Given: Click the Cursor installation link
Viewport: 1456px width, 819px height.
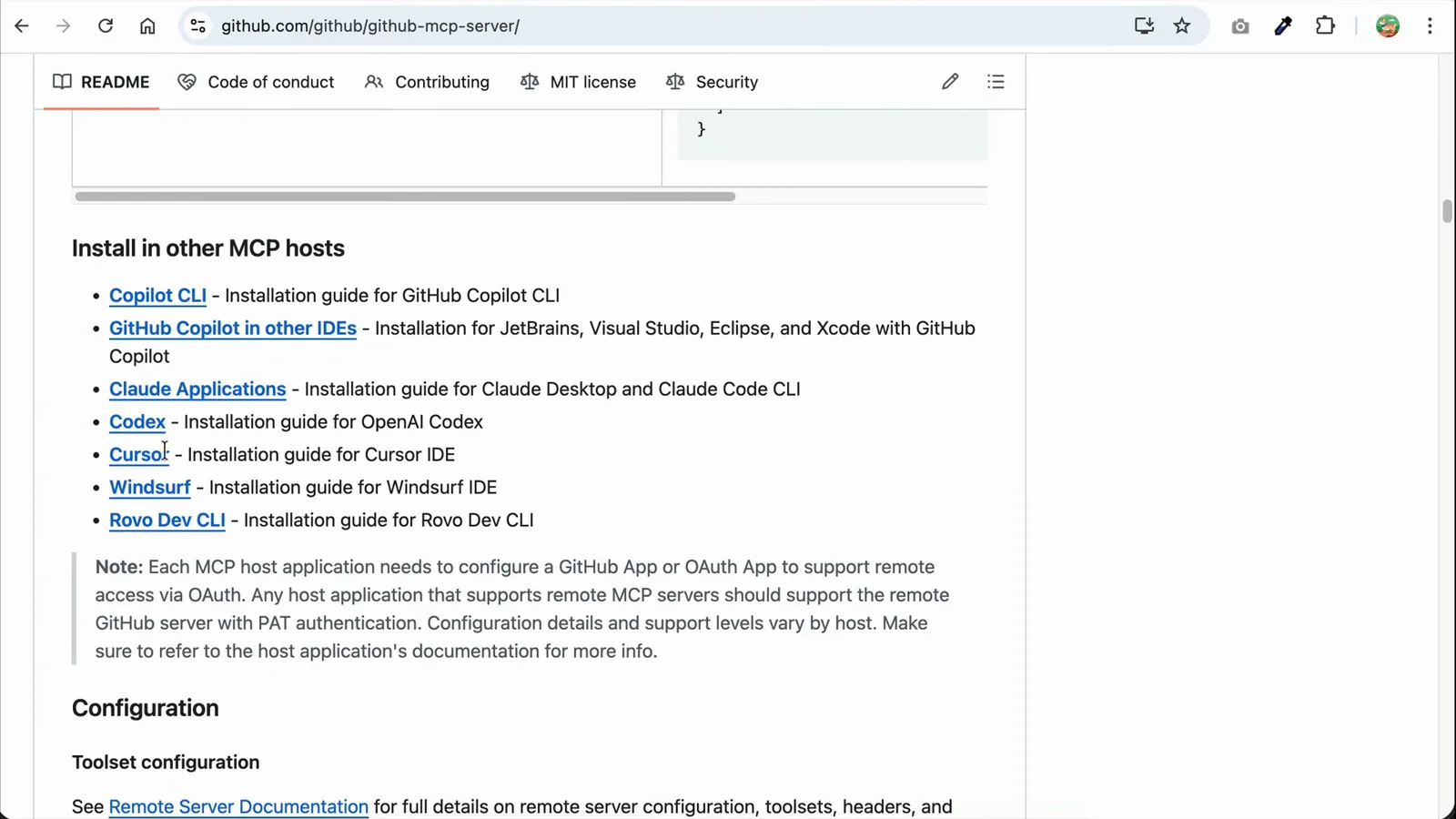Looking at the screenshot, I should click(138, 455).
